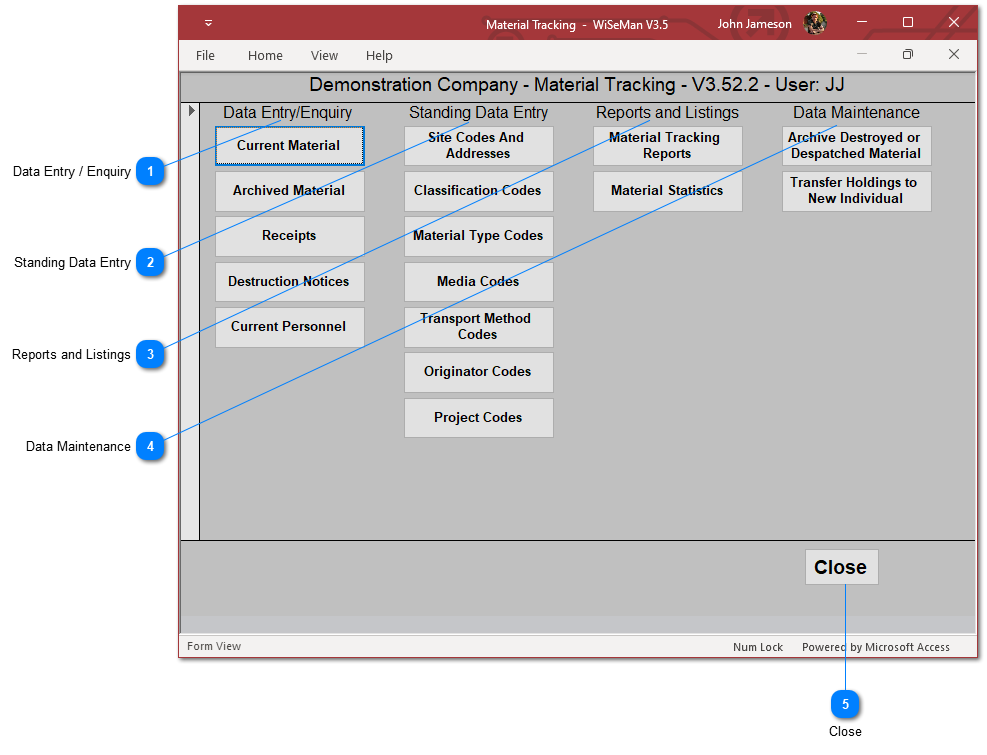
Task: Open Transport Method Codes
Action: [478, 327]
